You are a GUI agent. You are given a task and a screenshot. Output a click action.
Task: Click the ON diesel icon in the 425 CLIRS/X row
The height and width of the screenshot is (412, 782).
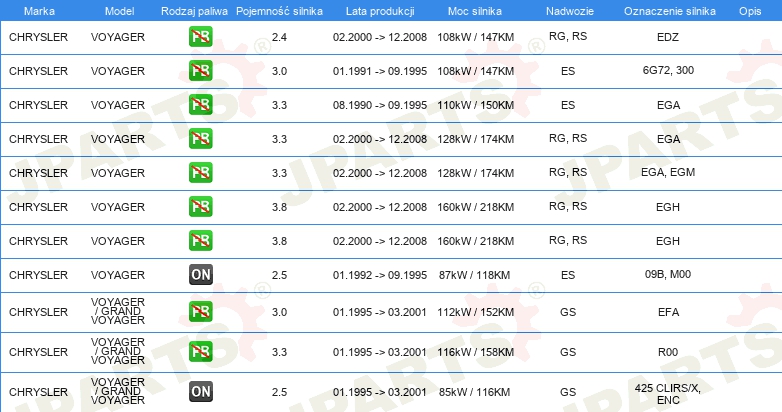point(200,392)
